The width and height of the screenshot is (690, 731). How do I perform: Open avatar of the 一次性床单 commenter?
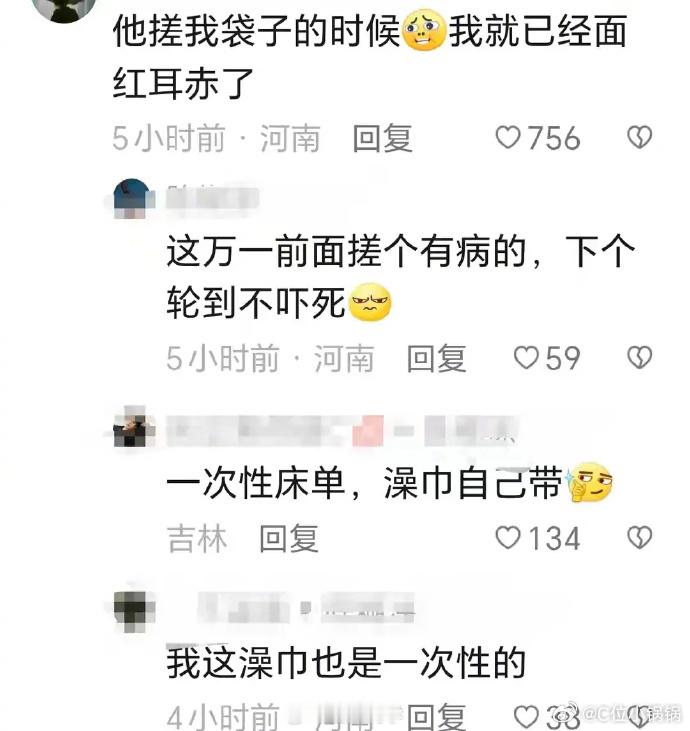134,428
